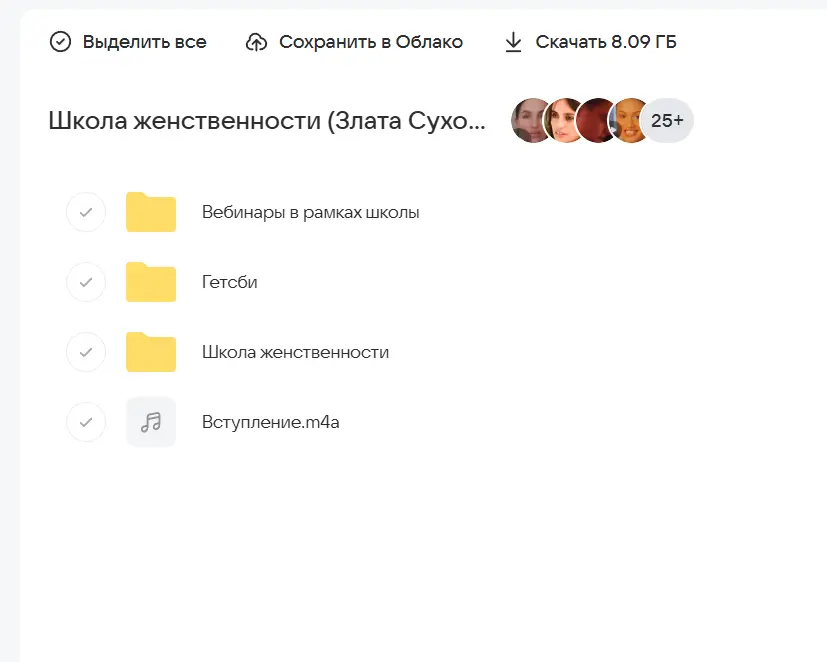Click the checkmark icon next to Выделить все

61,41
